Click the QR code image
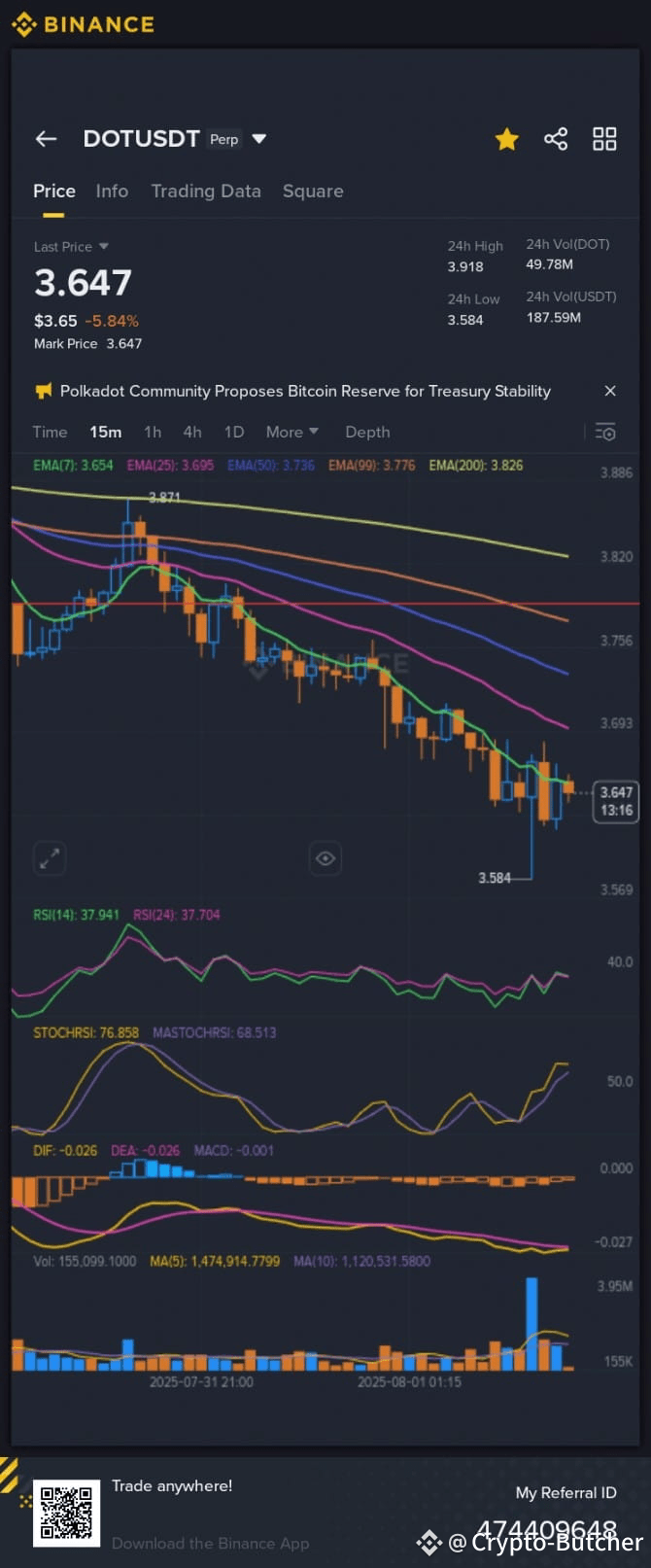Screen dimensions: 651x1568 tap(67, 1514)
